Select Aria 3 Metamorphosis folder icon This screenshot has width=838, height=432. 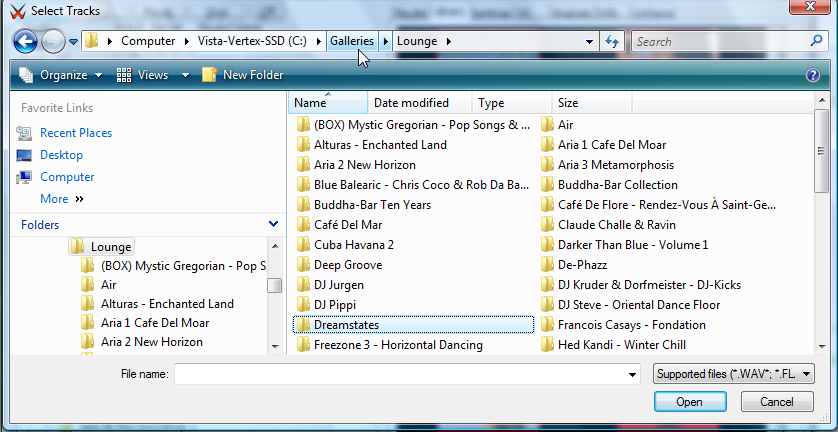click(x=547, y=165)
